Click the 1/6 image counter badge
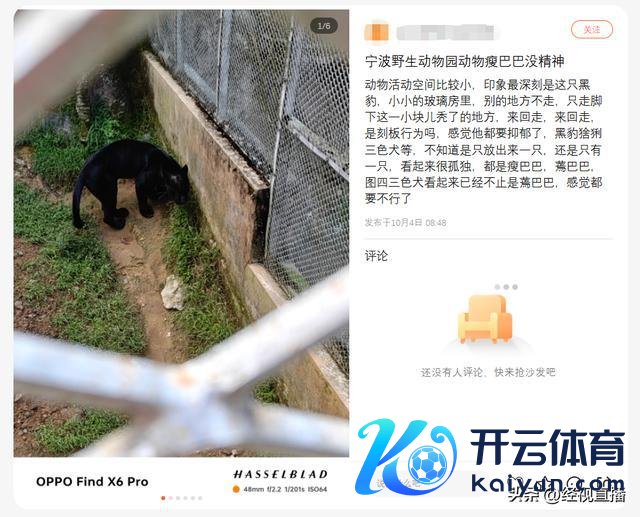 click(x=324, y=26)
